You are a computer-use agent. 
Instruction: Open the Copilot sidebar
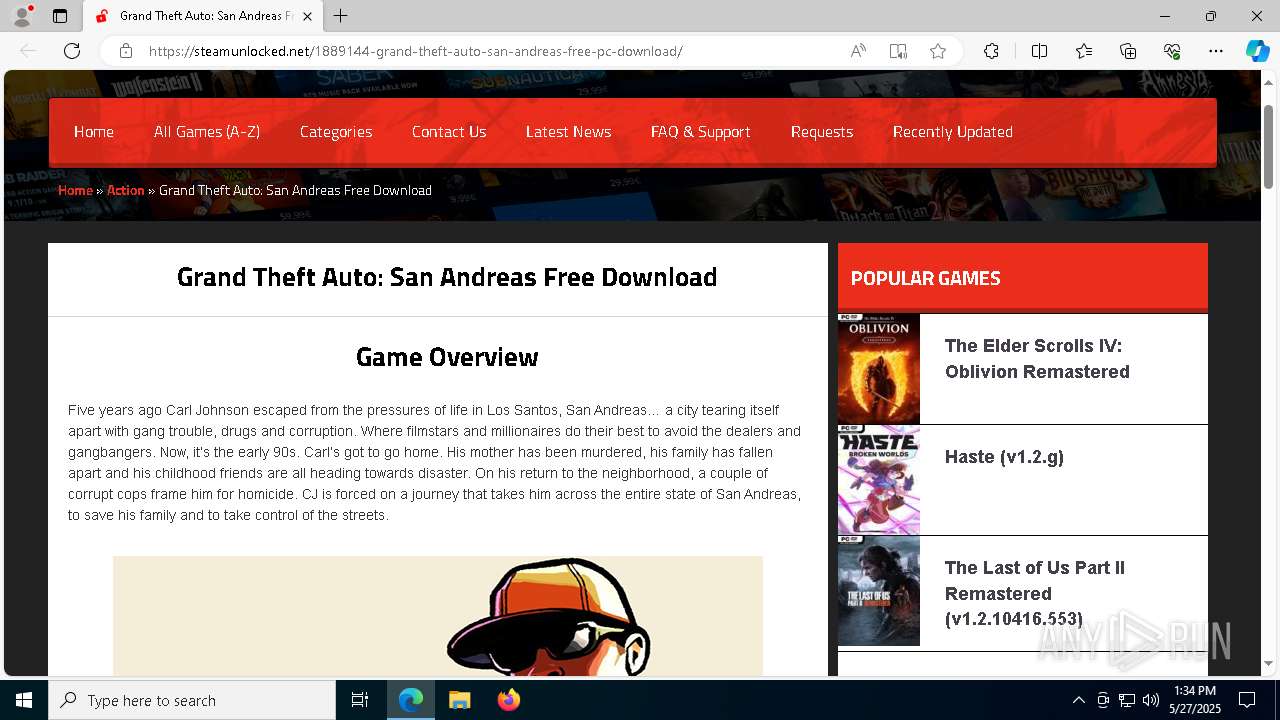point(1257,51)
